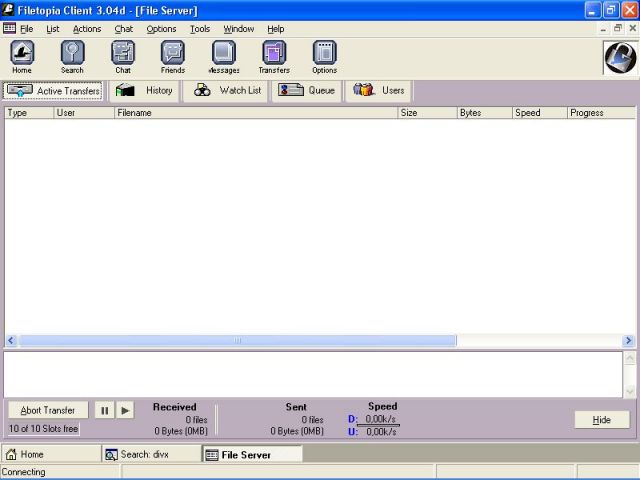Image resolution: width=640 pixels, height=480 pixels.
Task: Open the Window menu
Action: click(x=239, y=29)
